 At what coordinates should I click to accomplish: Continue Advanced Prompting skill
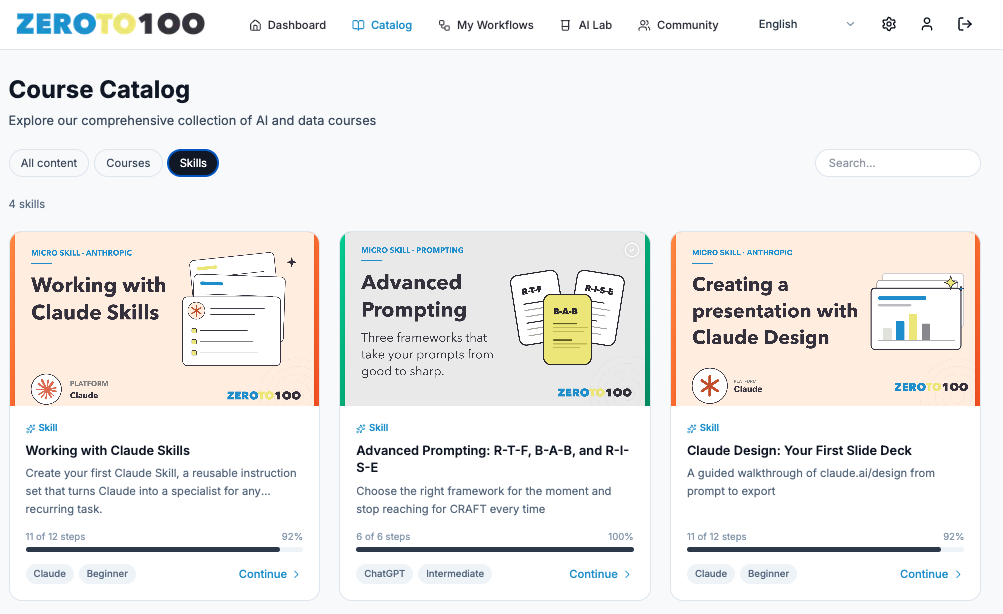[x=599, y=574]
